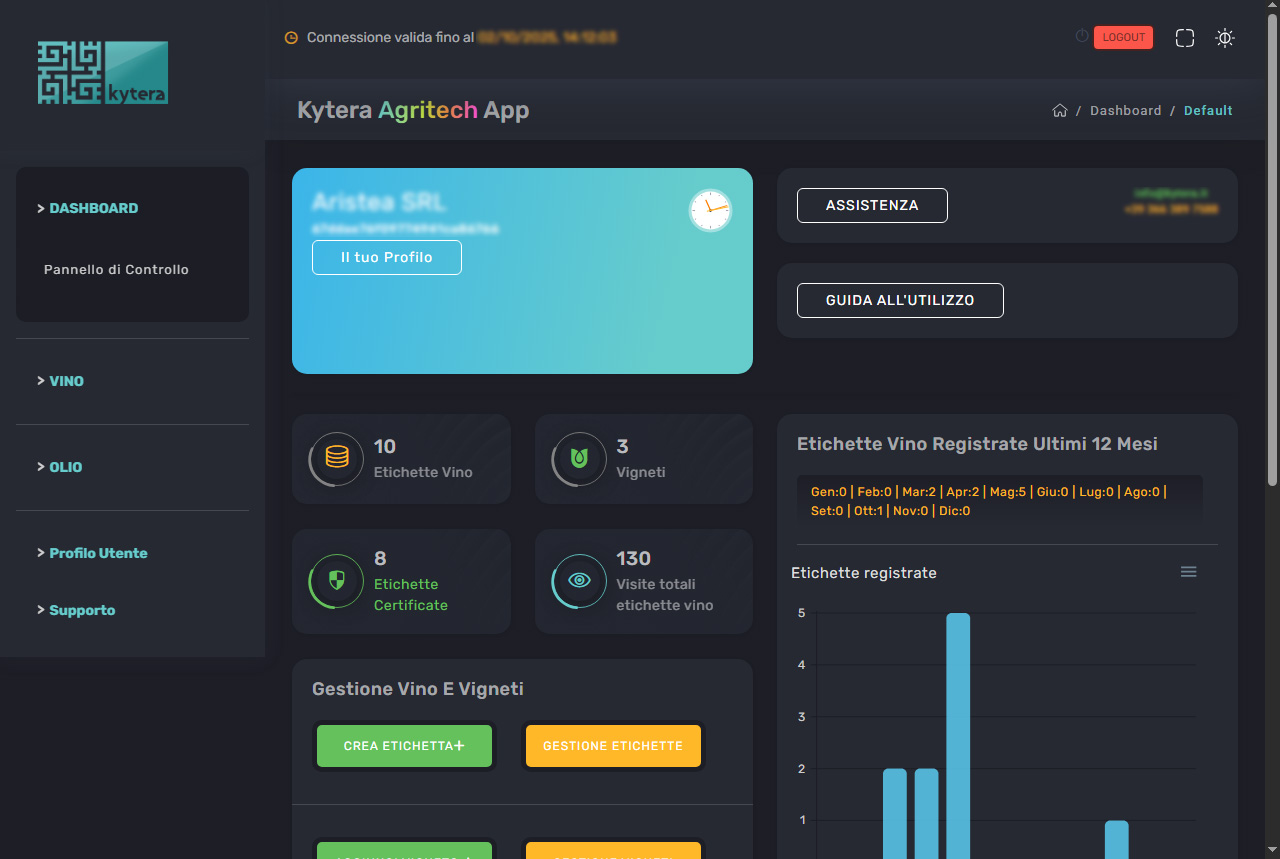
Task: Expand the OLIO sidebar section
Action: click(x=66, y=467)
